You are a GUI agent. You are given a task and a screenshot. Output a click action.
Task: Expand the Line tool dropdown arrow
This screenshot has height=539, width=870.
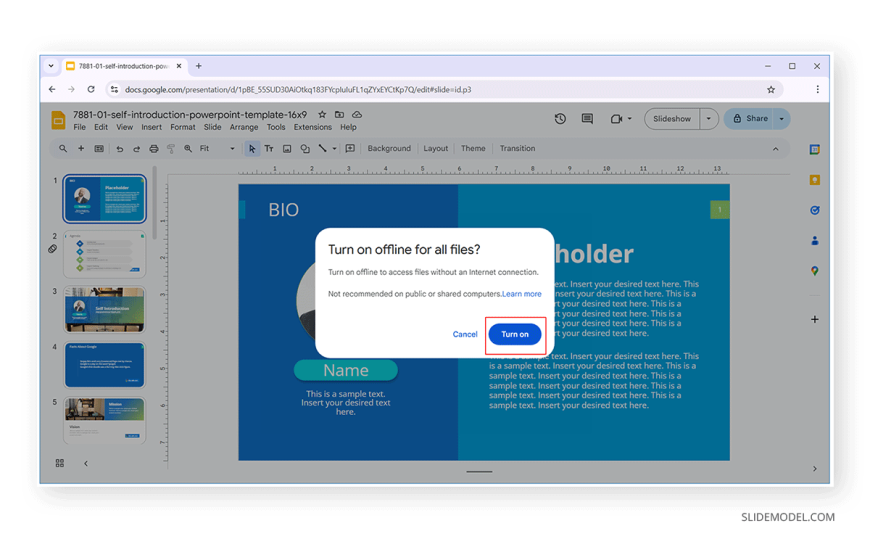334,149
